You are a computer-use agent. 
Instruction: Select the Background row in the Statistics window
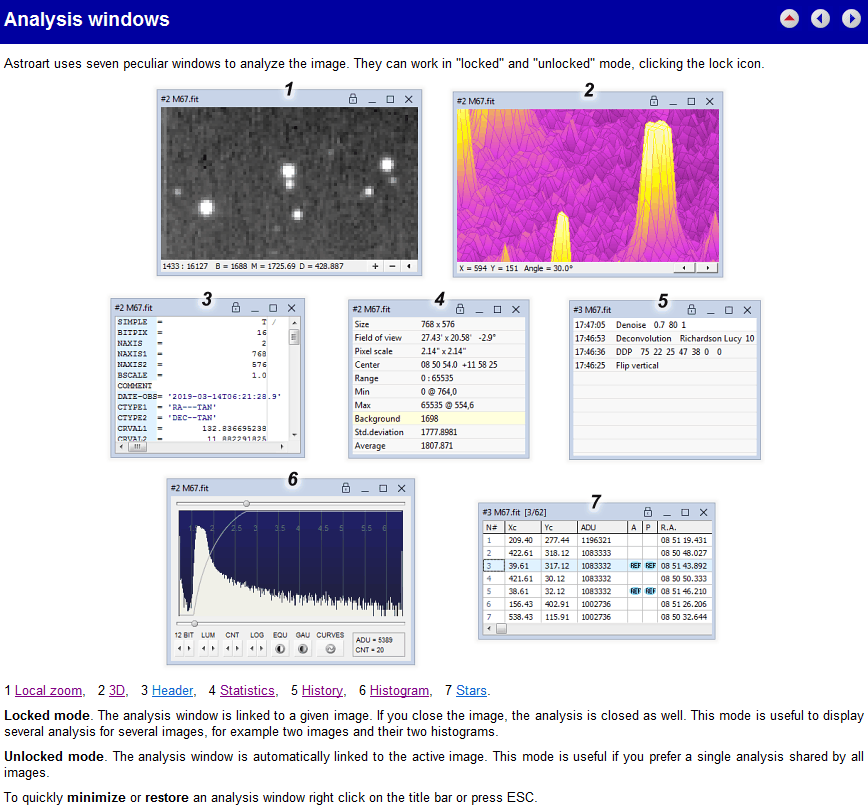[x=438, y=419]
